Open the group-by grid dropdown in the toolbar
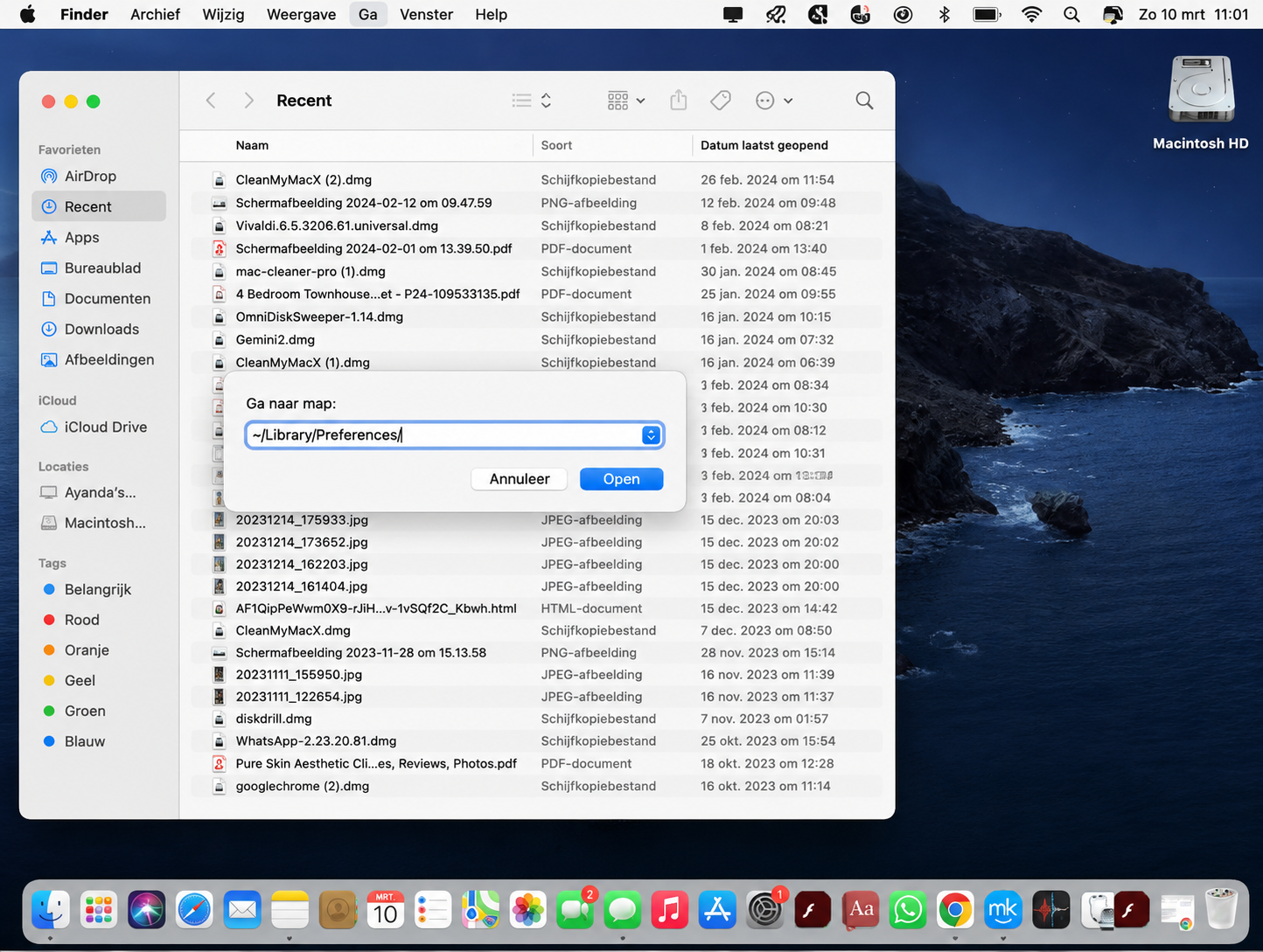 click(x=626, y=101)
